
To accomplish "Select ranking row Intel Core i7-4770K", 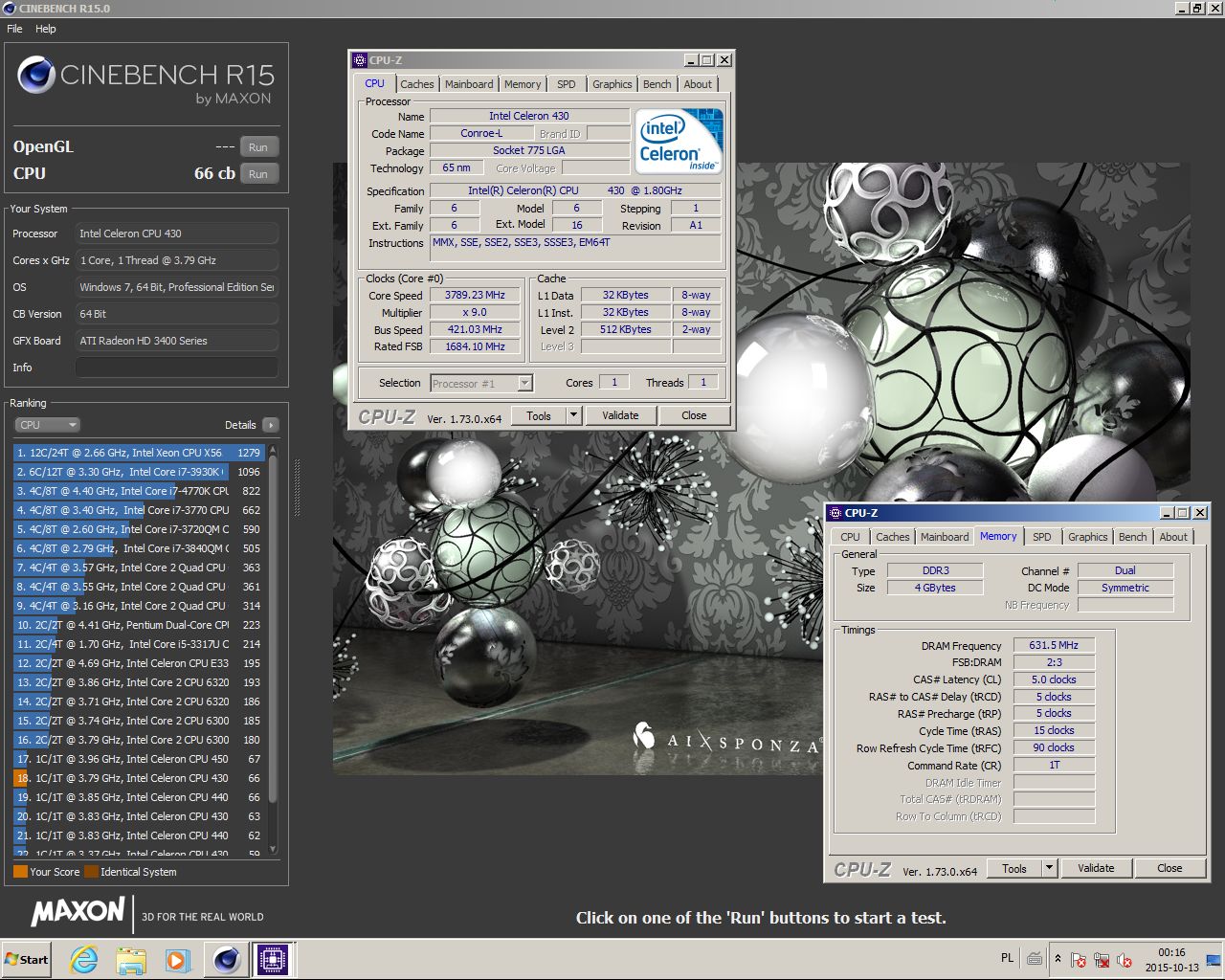I will [x=139, y=491].
